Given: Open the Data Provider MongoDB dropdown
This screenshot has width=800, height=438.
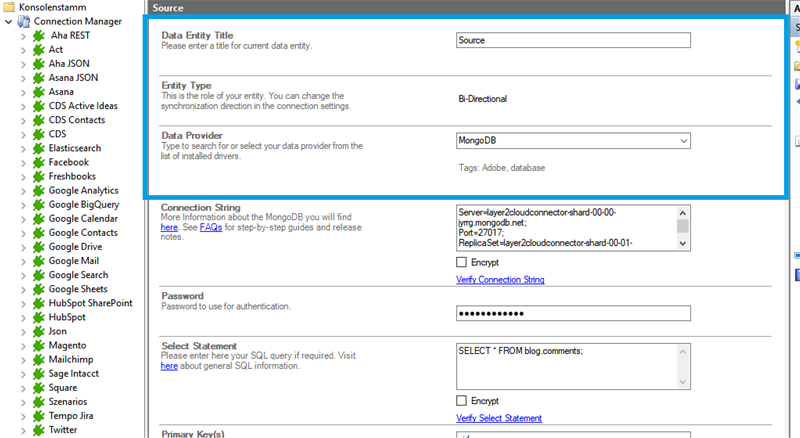Looking at the screenshot, I should click(x=683, y=141).
